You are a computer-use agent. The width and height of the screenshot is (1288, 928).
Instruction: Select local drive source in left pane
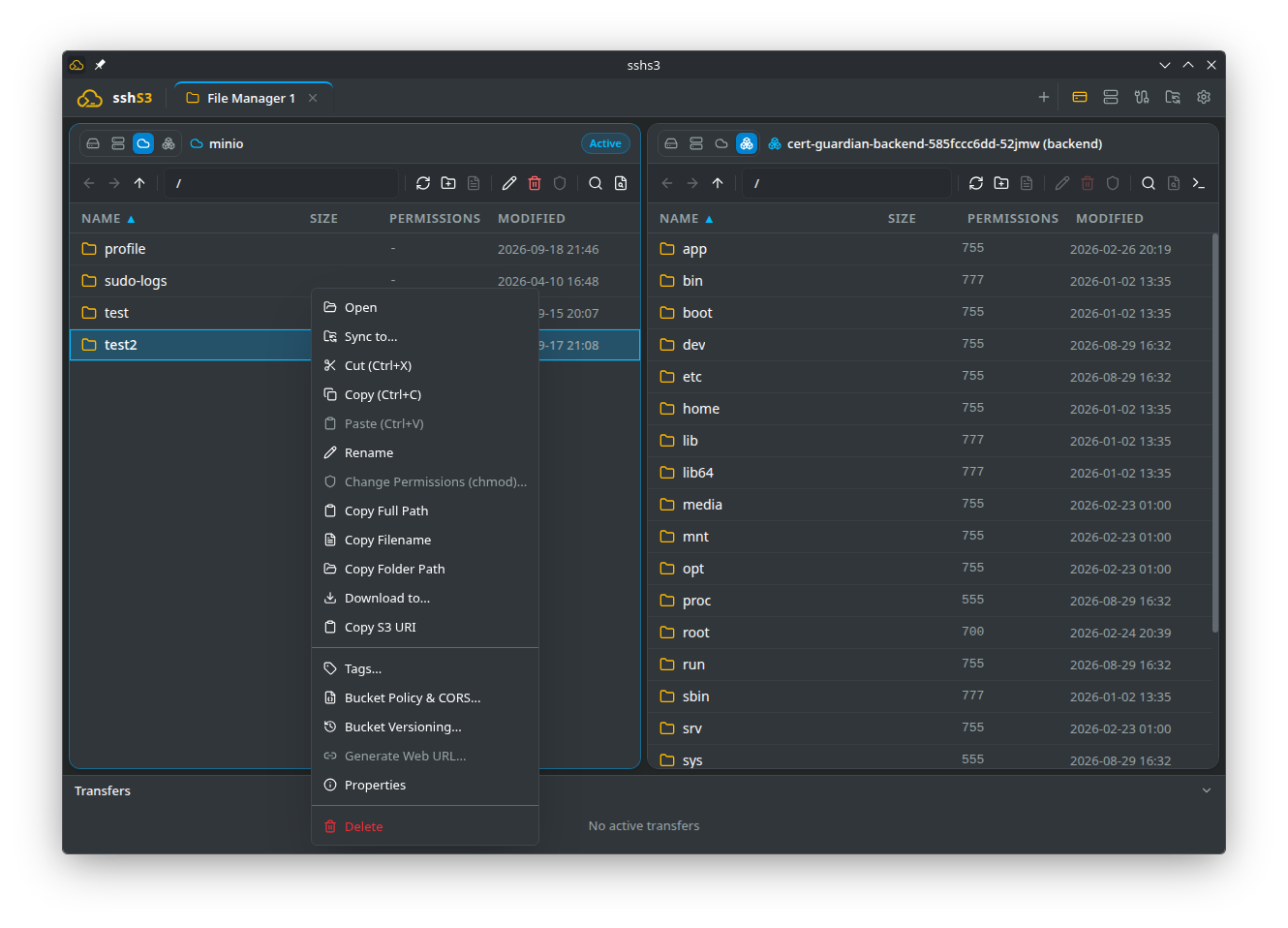click(x=93, y=143)
